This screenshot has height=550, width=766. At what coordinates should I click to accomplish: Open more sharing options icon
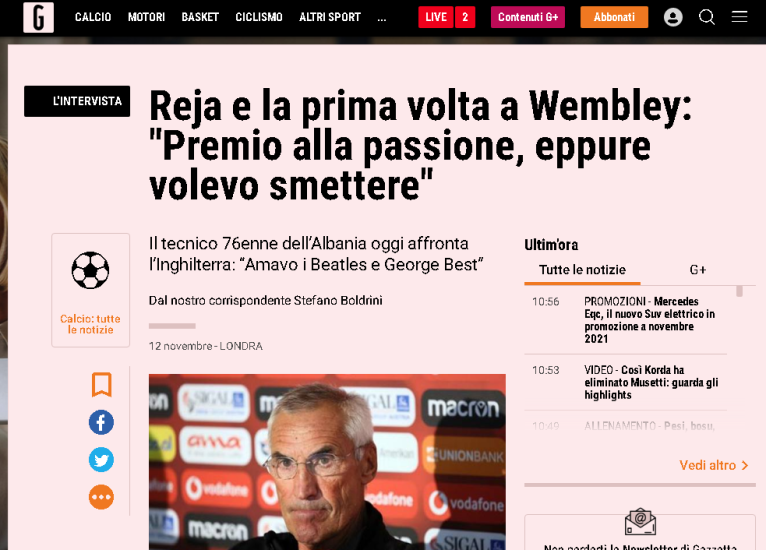click(101, 497)
